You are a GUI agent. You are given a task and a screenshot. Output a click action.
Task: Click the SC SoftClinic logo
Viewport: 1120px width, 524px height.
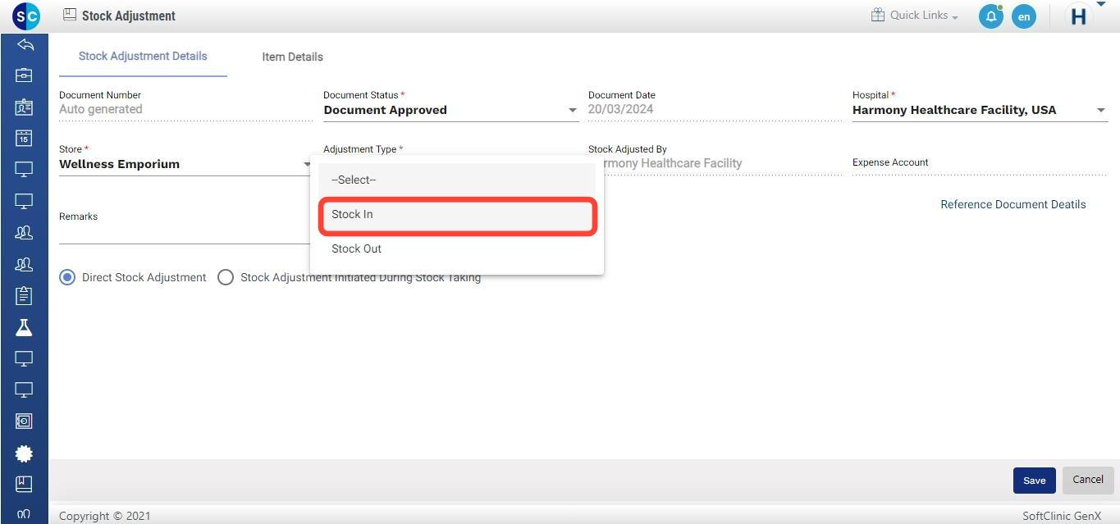coord(26,16)
